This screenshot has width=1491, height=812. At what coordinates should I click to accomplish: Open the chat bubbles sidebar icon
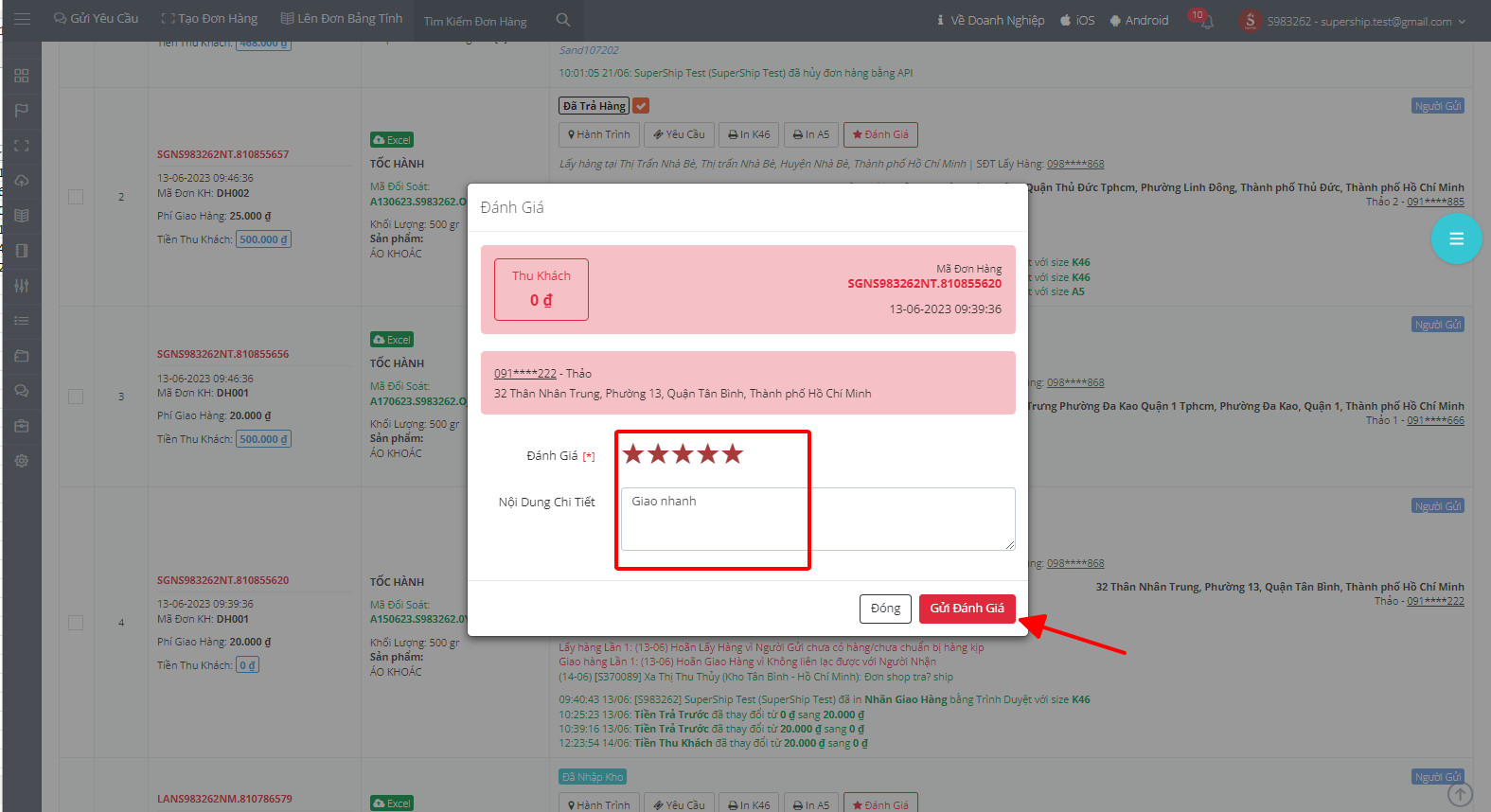click(x=22, y=391)
